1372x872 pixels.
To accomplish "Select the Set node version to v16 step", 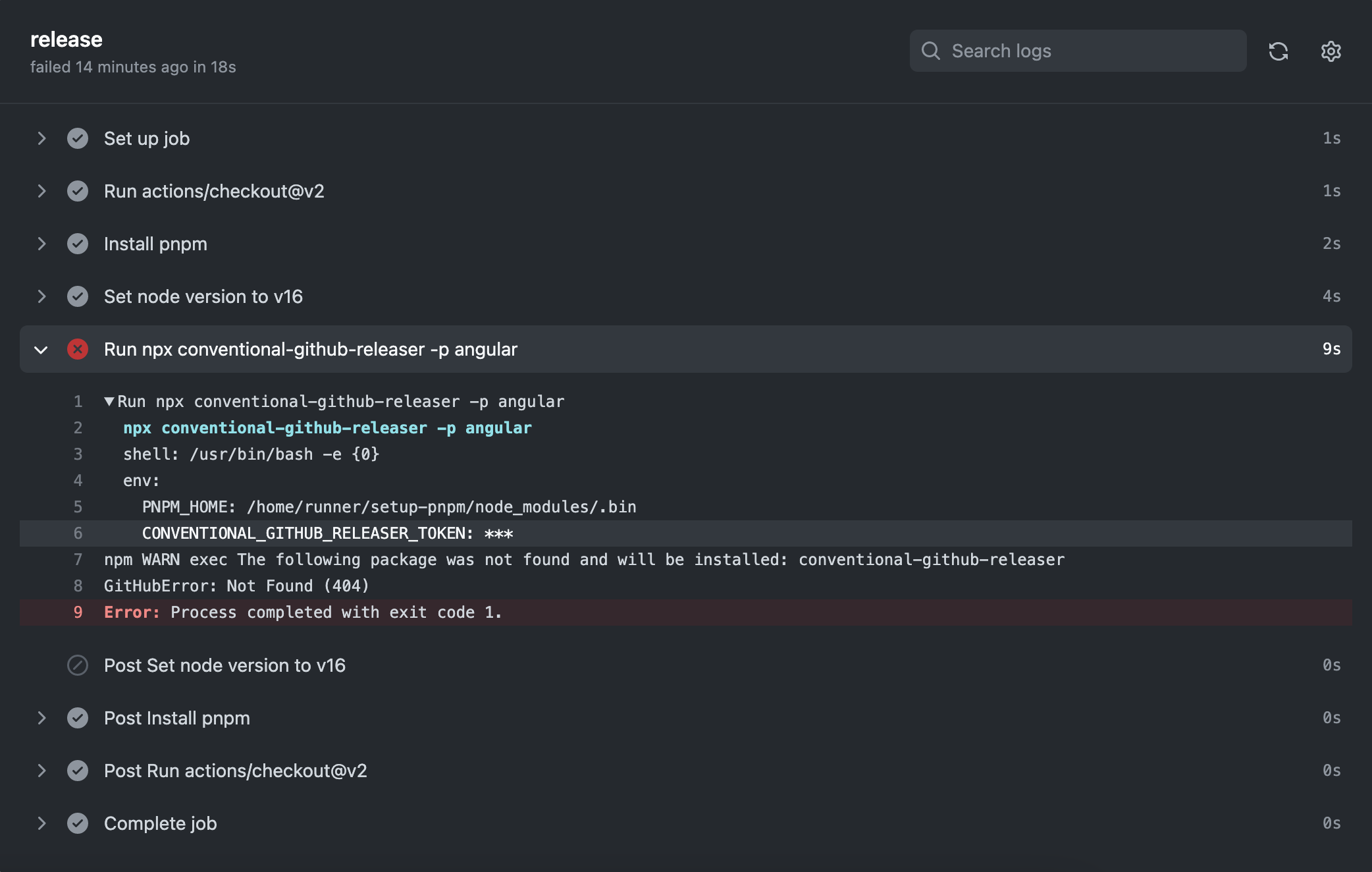I will (203, 296).
